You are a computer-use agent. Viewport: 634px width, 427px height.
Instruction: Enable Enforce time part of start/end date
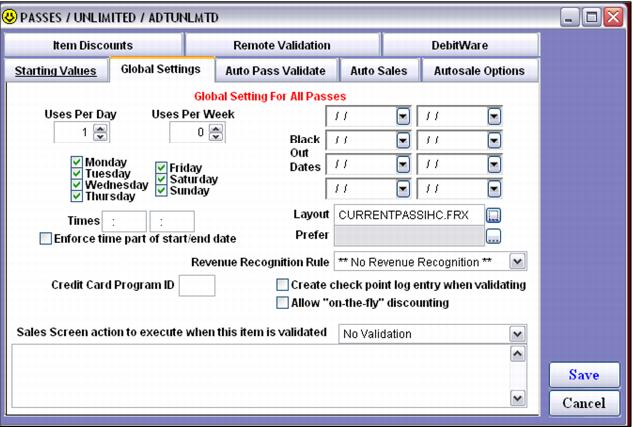(x=45, y=238)
